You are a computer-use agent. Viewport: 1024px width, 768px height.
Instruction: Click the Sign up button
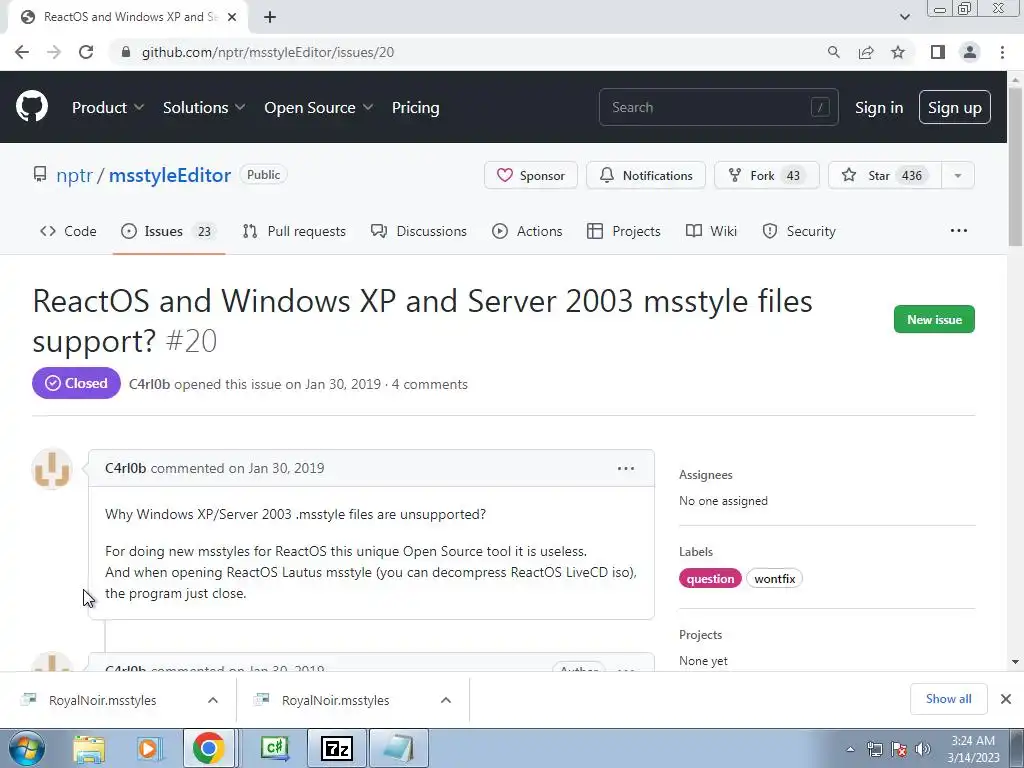tap(955, 107)
